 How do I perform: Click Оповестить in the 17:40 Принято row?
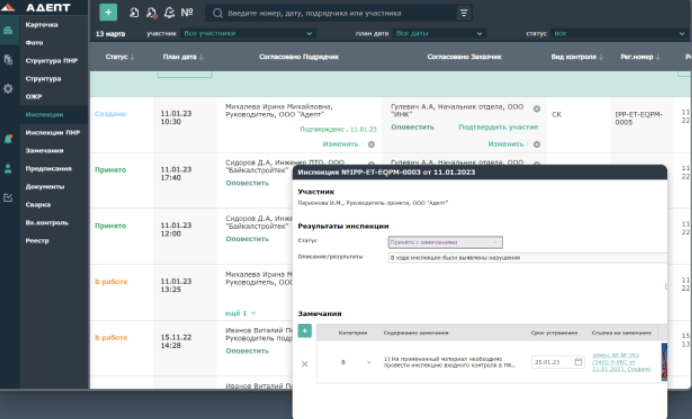coord(247,183)
